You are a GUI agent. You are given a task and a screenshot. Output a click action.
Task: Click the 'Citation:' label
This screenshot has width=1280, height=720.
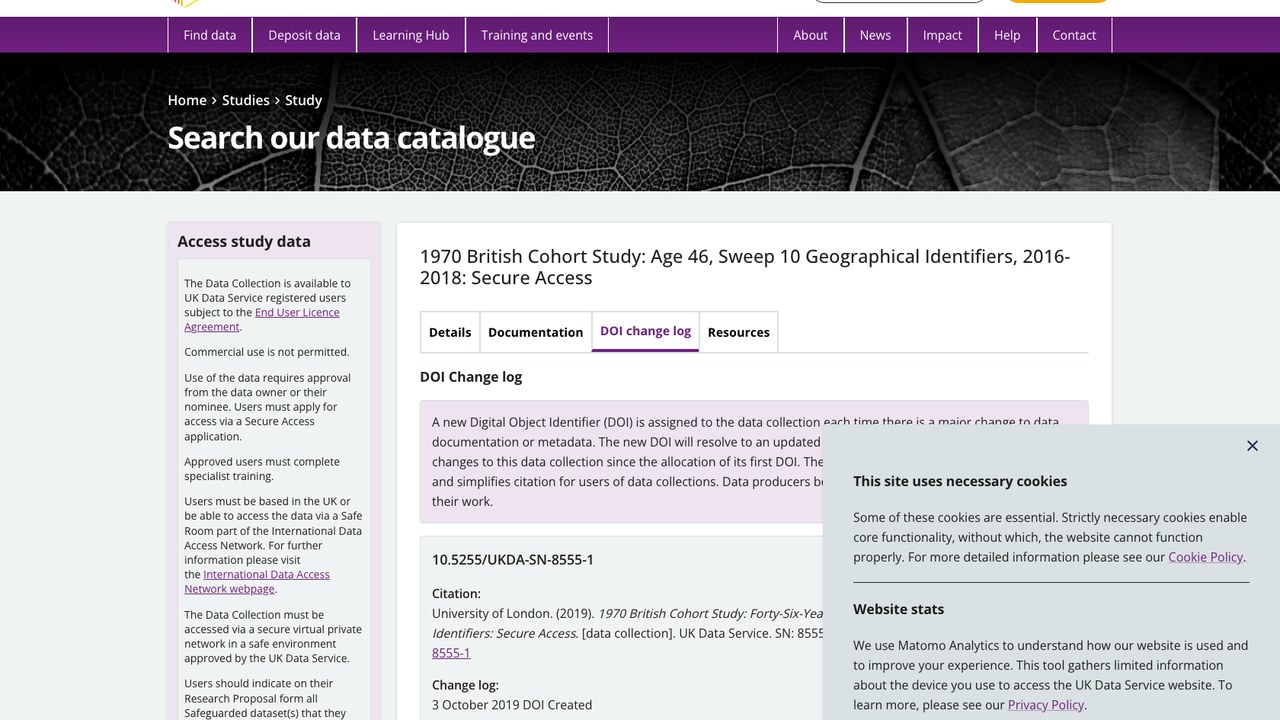pos(456,593)
